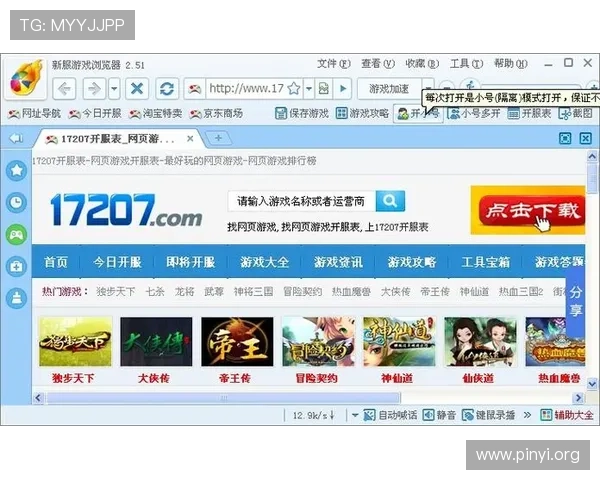The image size is (600, 480).
Task: Click the go arrow after address bar
Action: point(343,89)
